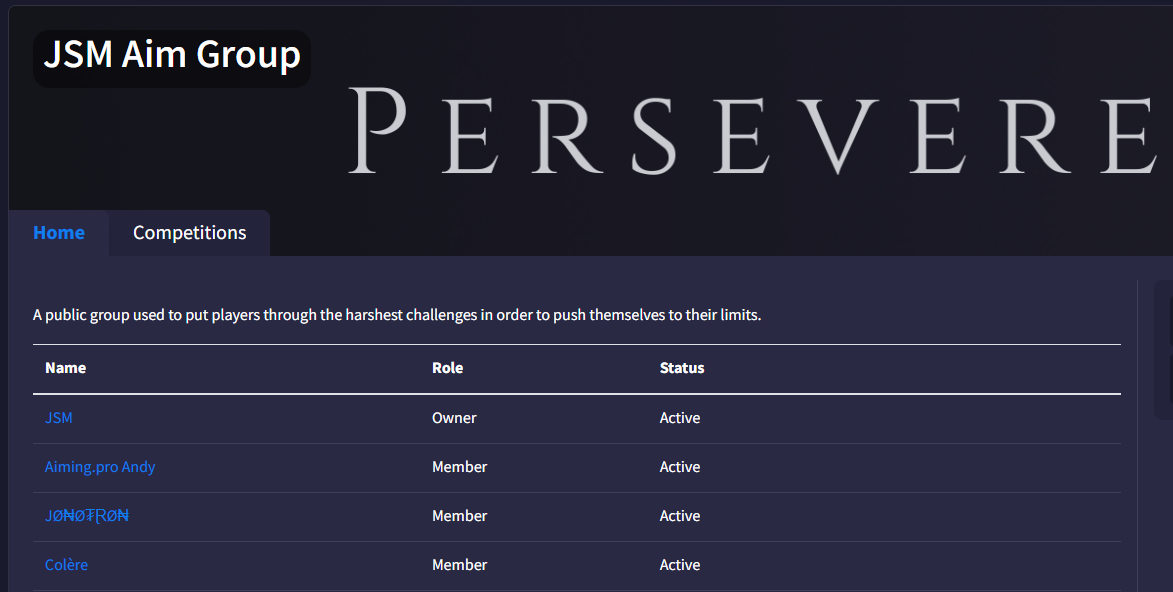Click the Active status in JSM's row
Viewport: 1173px width, 592px height.
pos(680,418)
